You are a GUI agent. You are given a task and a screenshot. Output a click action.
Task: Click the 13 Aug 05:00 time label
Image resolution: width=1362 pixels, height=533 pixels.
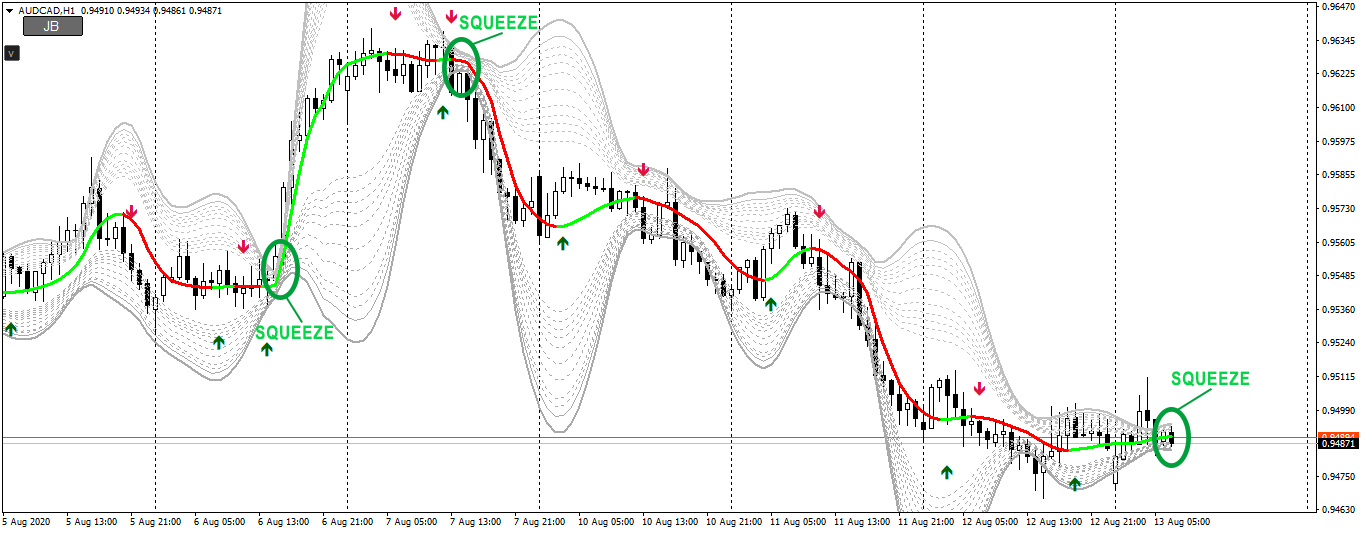tap(1182, 522)
